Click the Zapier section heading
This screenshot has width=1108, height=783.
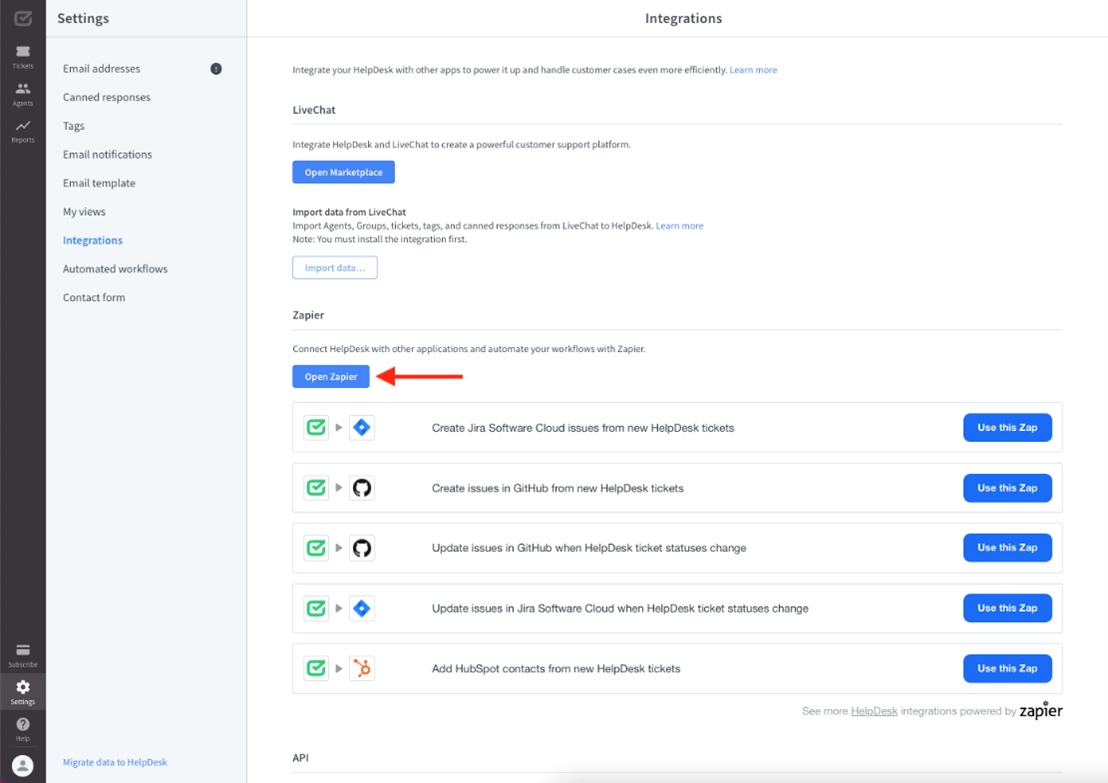click(308, 314)
